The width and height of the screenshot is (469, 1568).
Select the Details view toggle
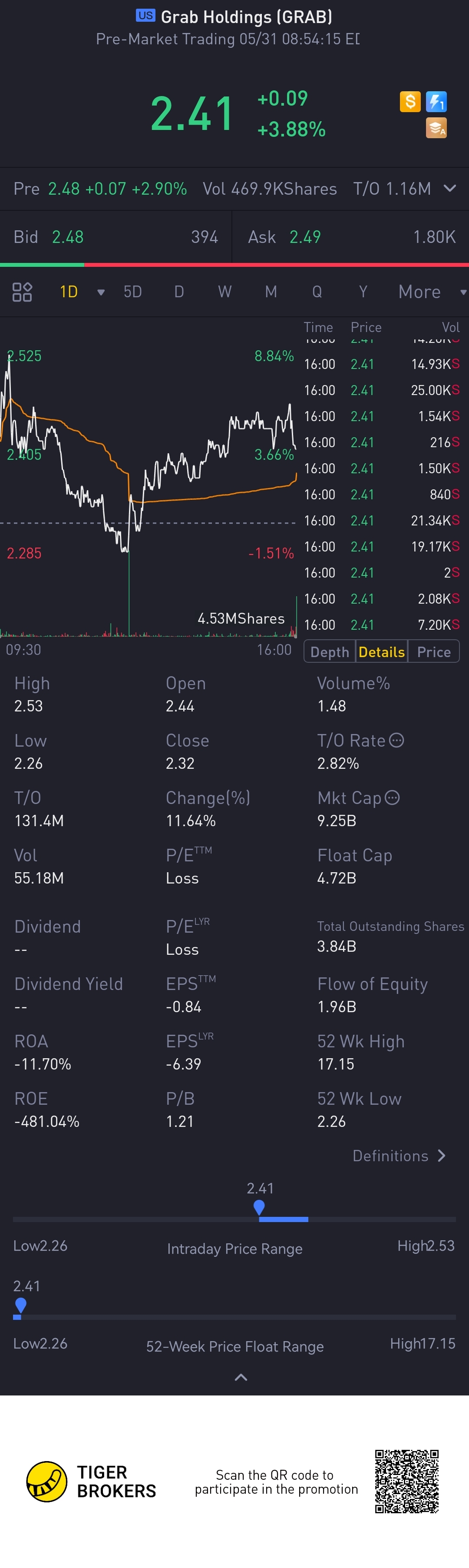point(381,652)
